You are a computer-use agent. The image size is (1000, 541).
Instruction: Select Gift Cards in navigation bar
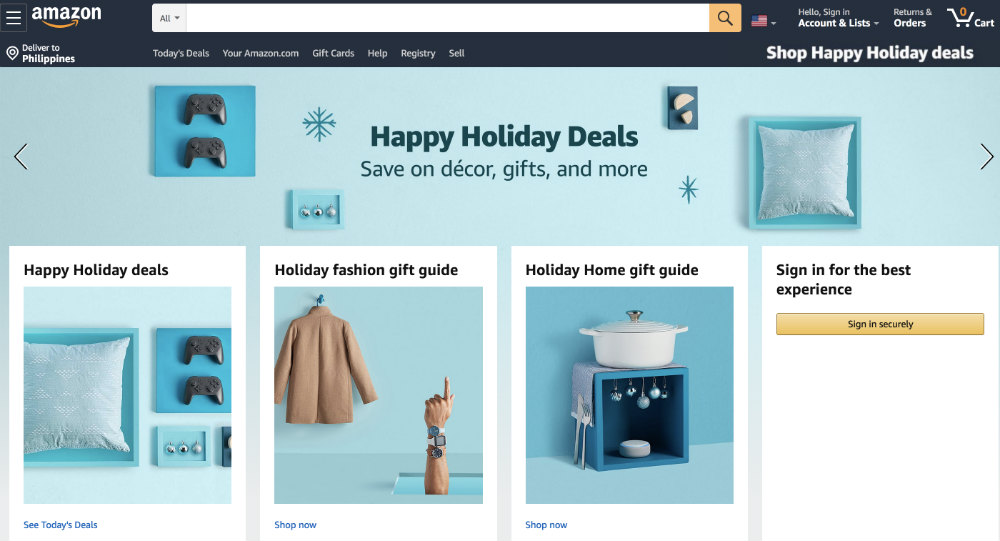click(x=333, y=53)
